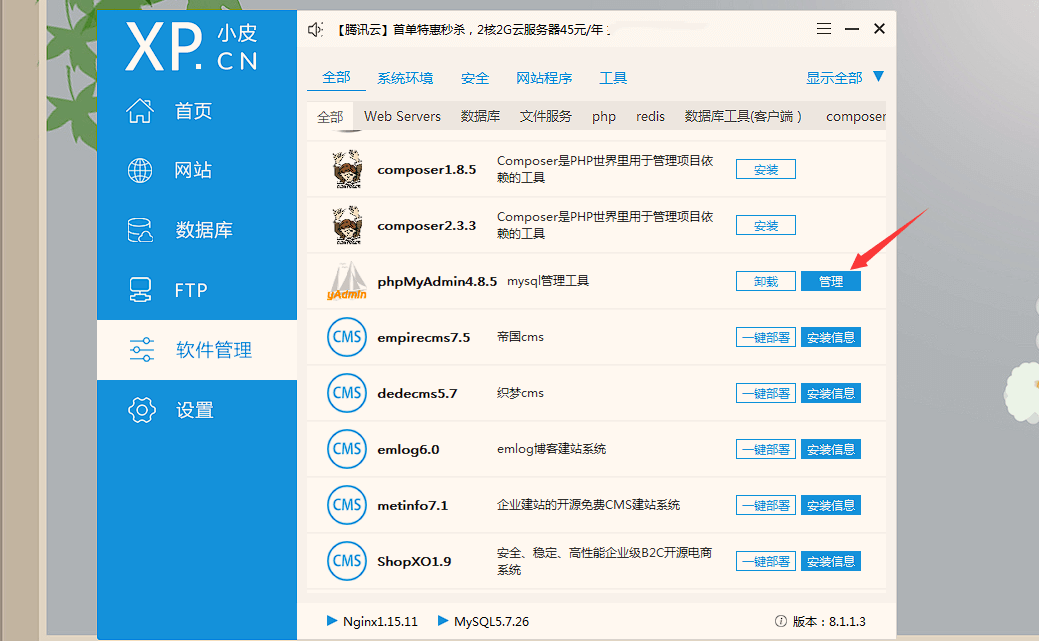This screenshot has height=641, width=1039.
Task: Click 一键部署 for dedecms5.7
Action: (765, 393)
